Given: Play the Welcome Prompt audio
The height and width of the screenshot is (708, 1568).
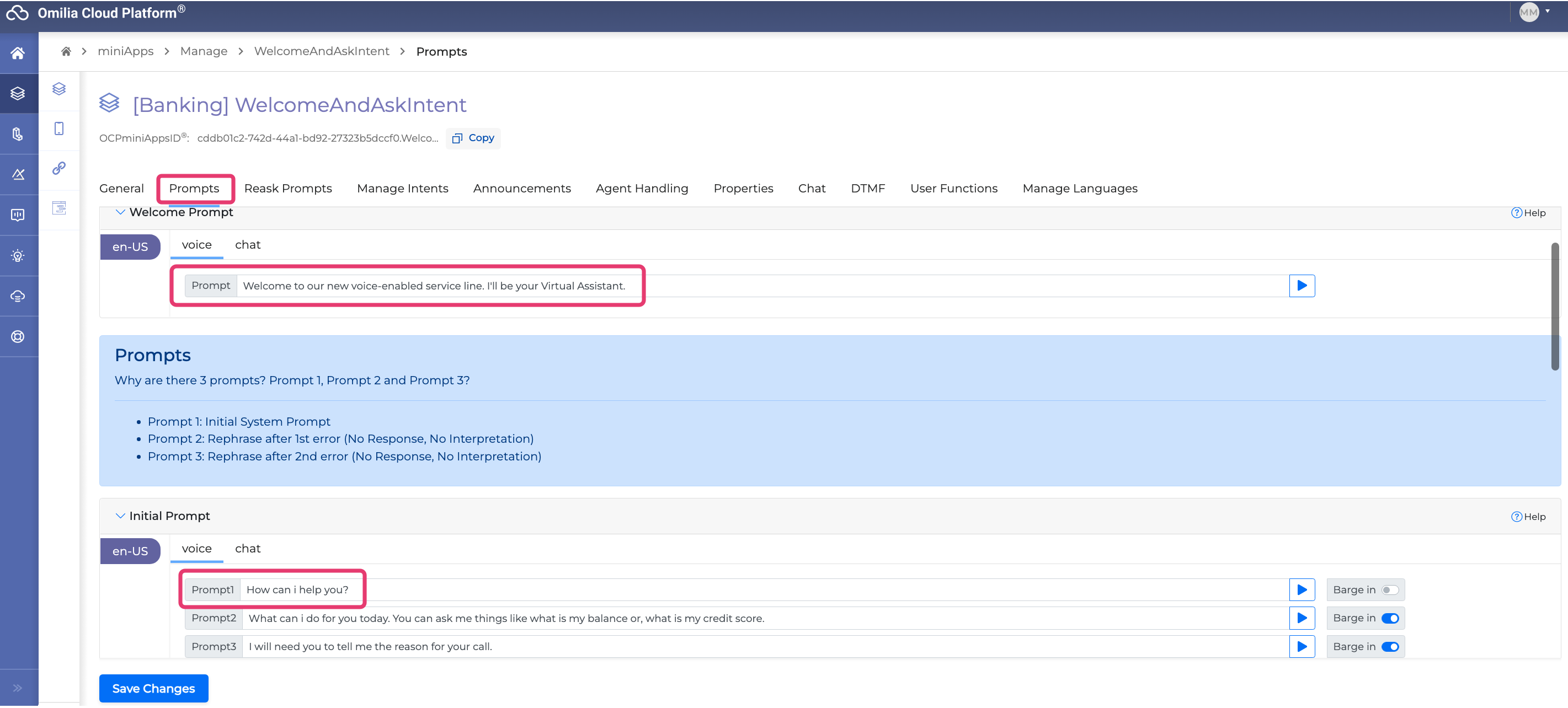Looking at the screenshot, I should click(1302, 285).
